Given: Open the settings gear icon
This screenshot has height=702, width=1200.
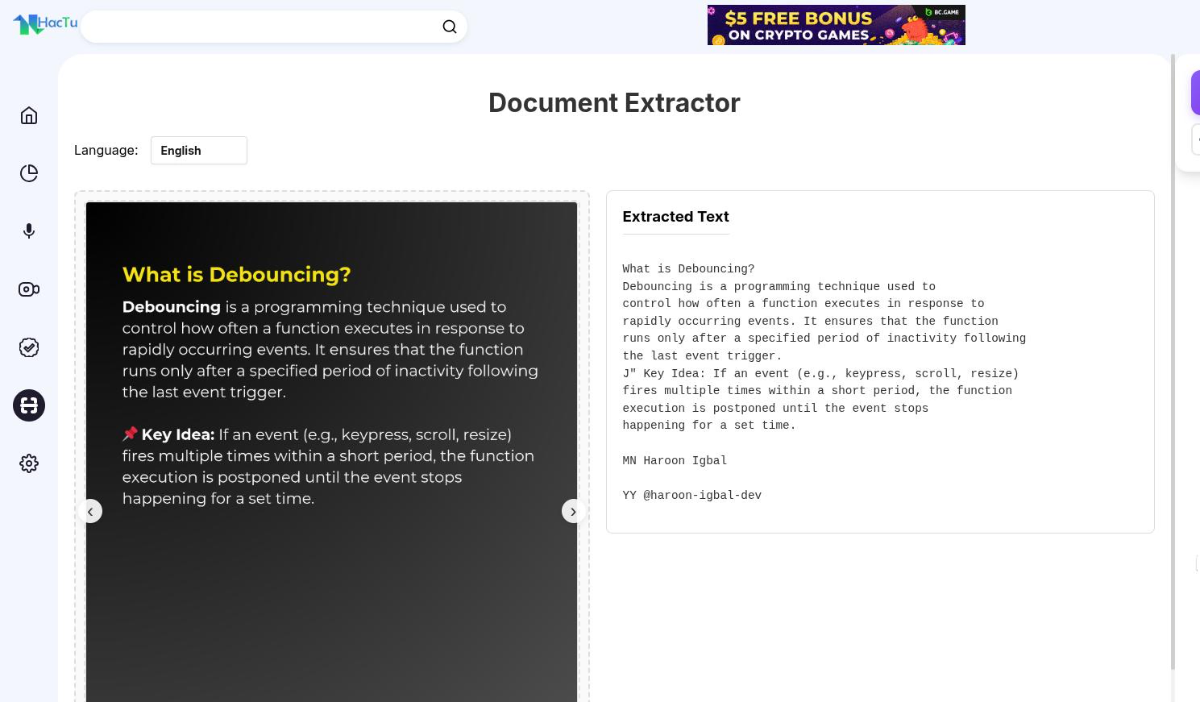Looking at the screenshot, I should (x=29, y=463).
